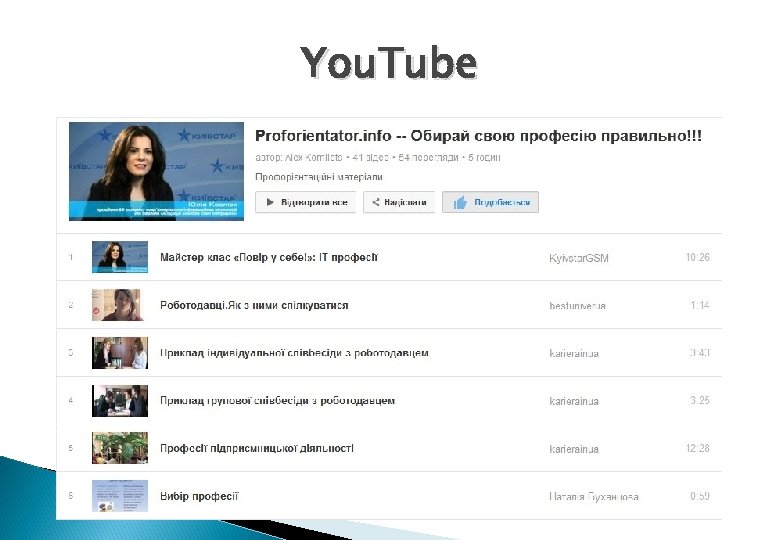The width and height of the screenshot is (780, 540).
Task: Open thumbnail of 'Приклад групової співбесіди' video
Action: click(x=120, y=400)
